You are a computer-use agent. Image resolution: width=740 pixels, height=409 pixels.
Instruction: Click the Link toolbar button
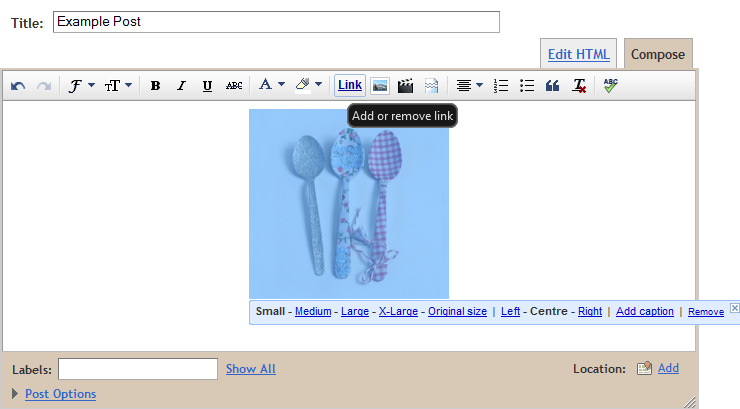(x=350, y=85)
